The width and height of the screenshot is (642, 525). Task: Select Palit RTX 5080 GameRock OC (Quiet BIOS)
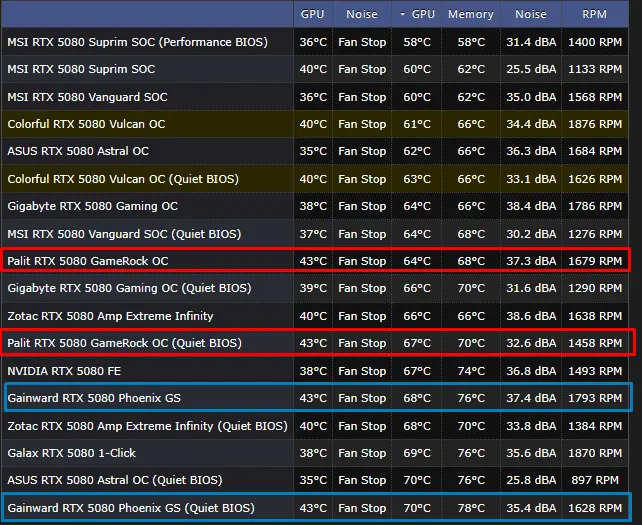[124, 343]
